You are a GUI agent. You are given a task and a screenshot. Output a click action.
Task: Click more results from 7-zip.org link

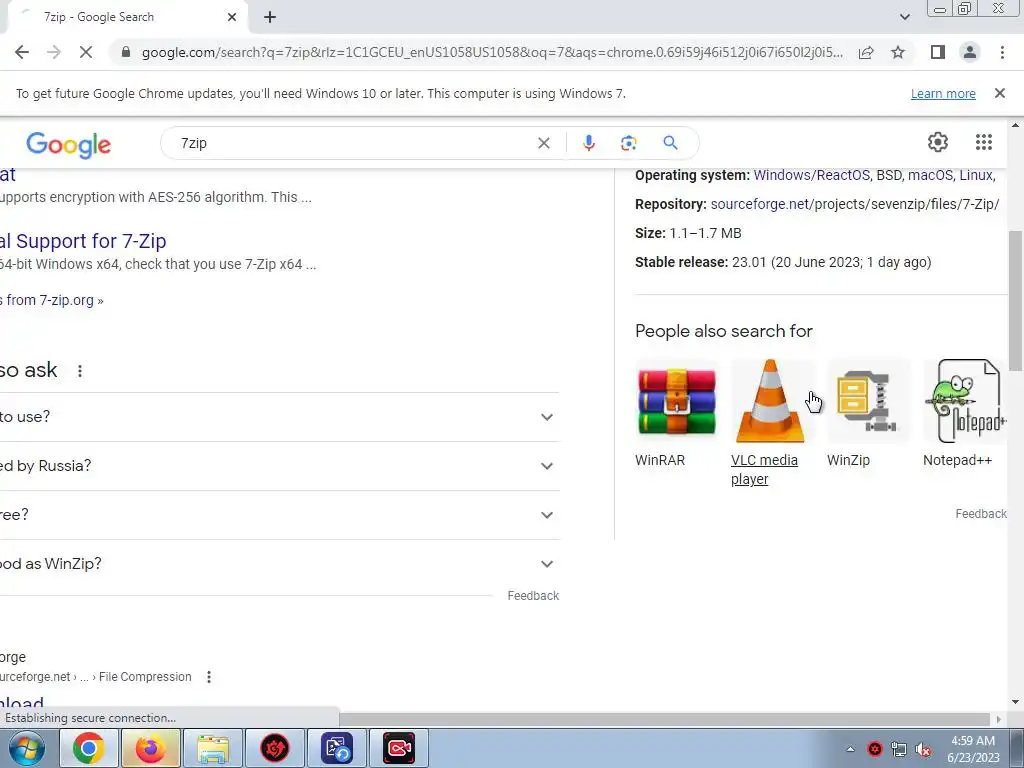pos(52,300)
